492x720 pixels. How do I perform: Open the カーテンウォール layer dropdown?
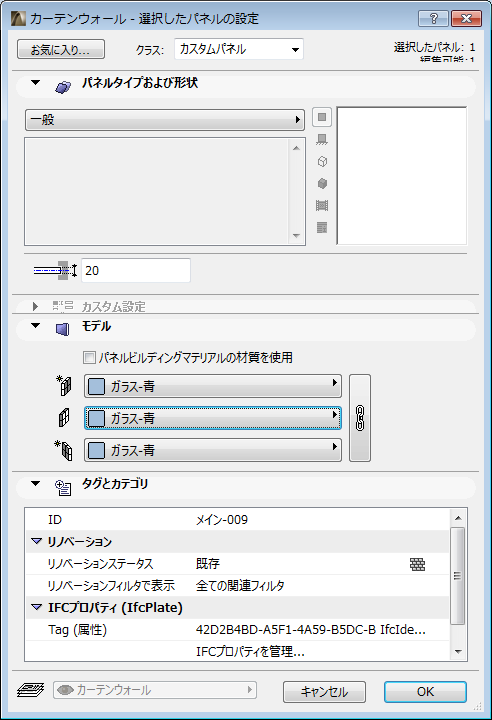click(155, 690)
